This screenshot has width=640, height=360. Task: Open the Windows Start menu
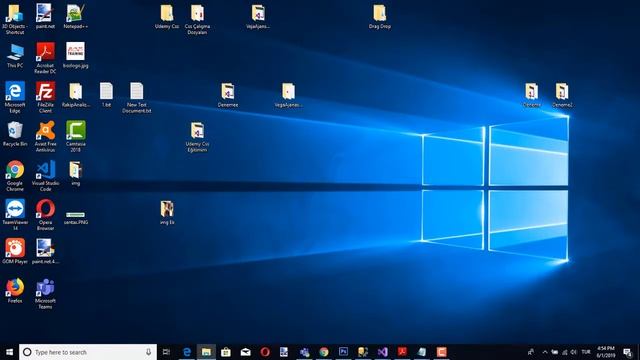[9, 352]
